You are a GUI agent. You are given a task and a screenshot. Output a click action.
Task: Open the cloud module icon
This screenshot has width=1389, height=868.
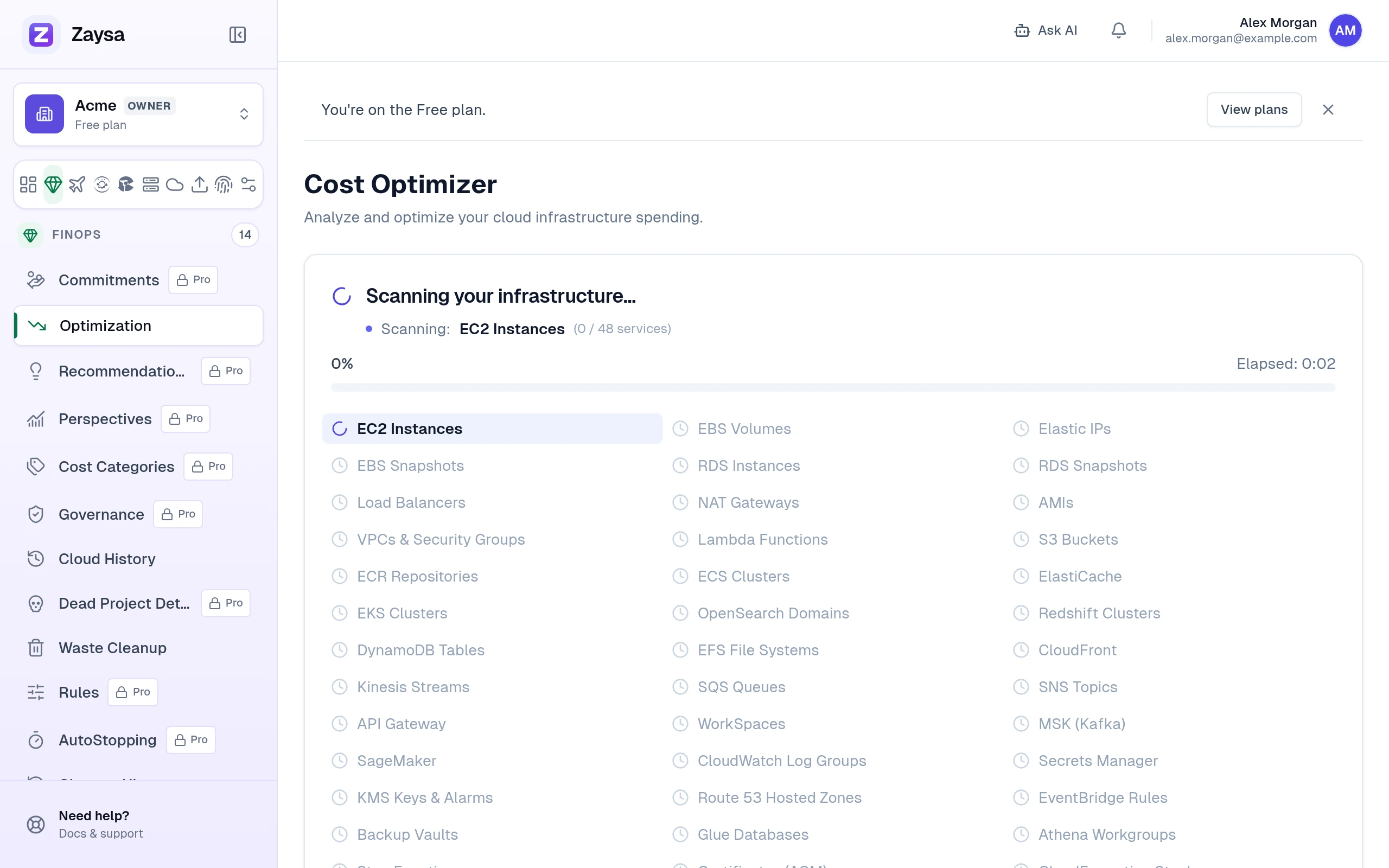pos(175,184)
